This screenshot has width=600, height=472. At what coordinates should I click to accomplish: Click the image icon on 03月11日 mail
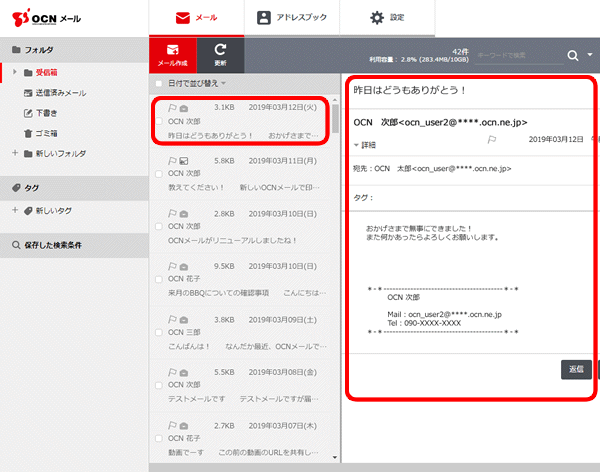[184, 161]
